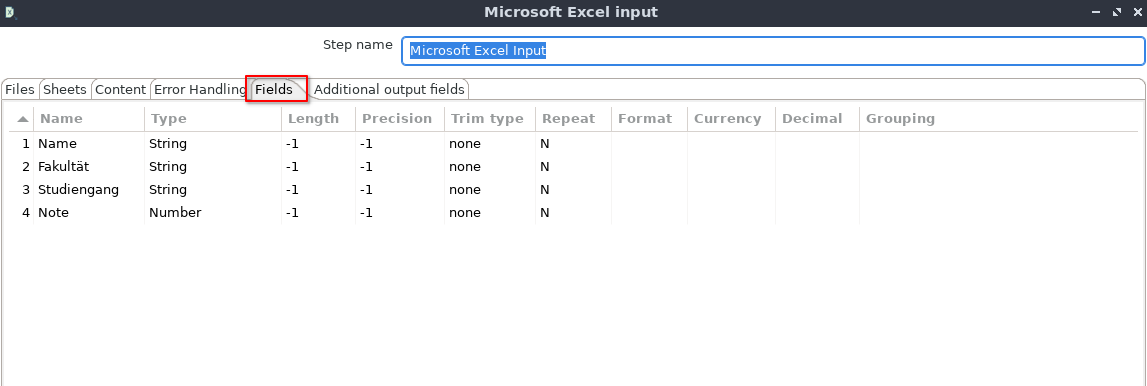
Task: Click Length '-1' in the Note row
Action: pos(318,213)
